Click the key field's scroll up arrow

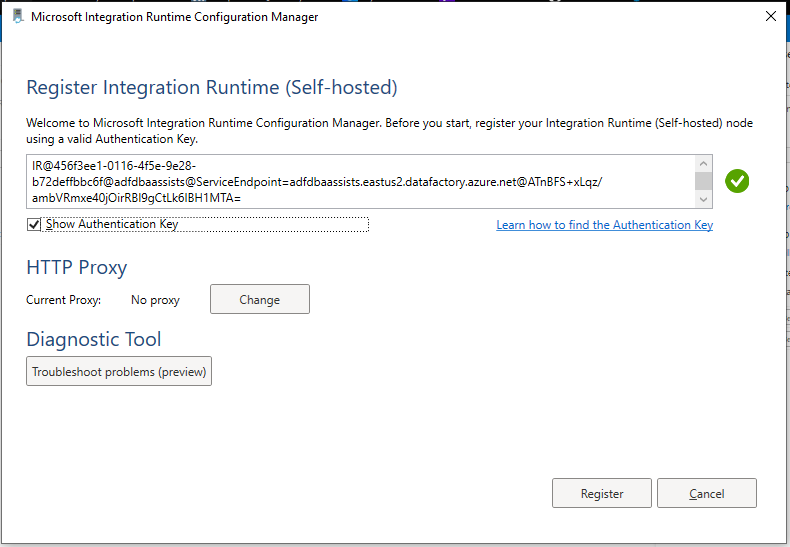(x=704, y=164)
